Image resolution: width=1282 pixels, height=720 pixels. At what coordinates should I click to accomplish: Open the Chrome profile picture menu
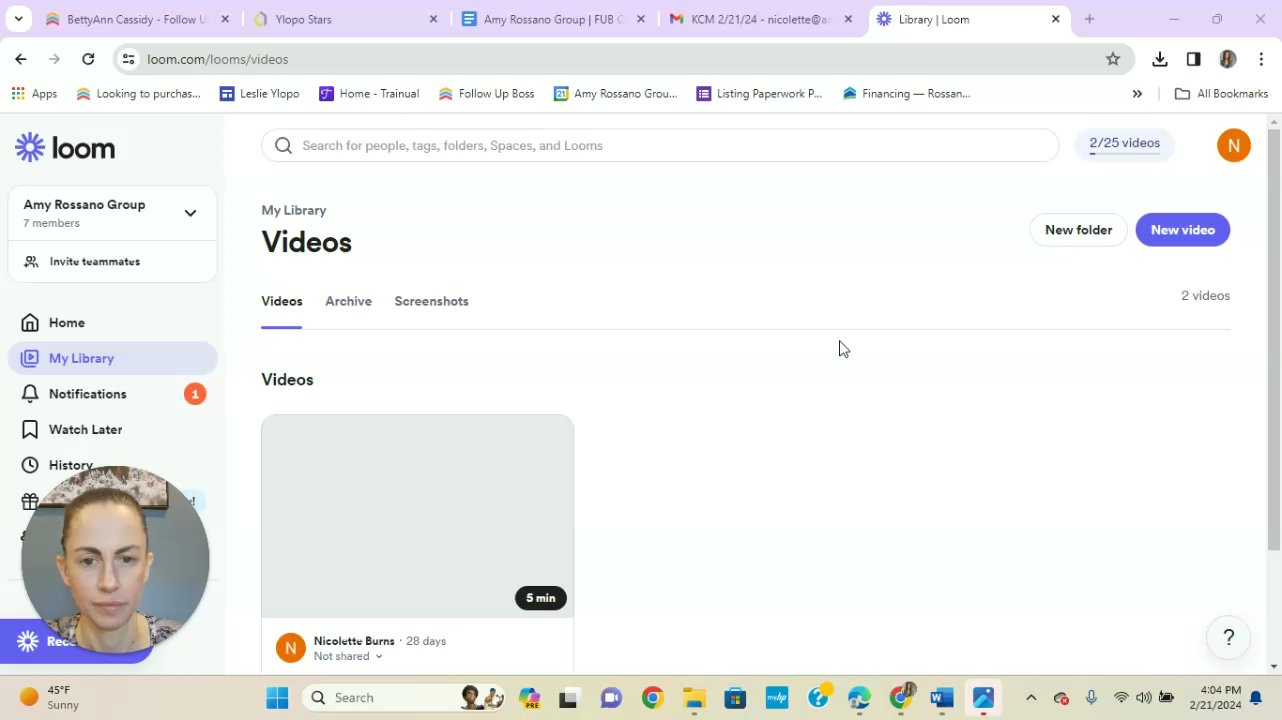(x=1228, y=59)
